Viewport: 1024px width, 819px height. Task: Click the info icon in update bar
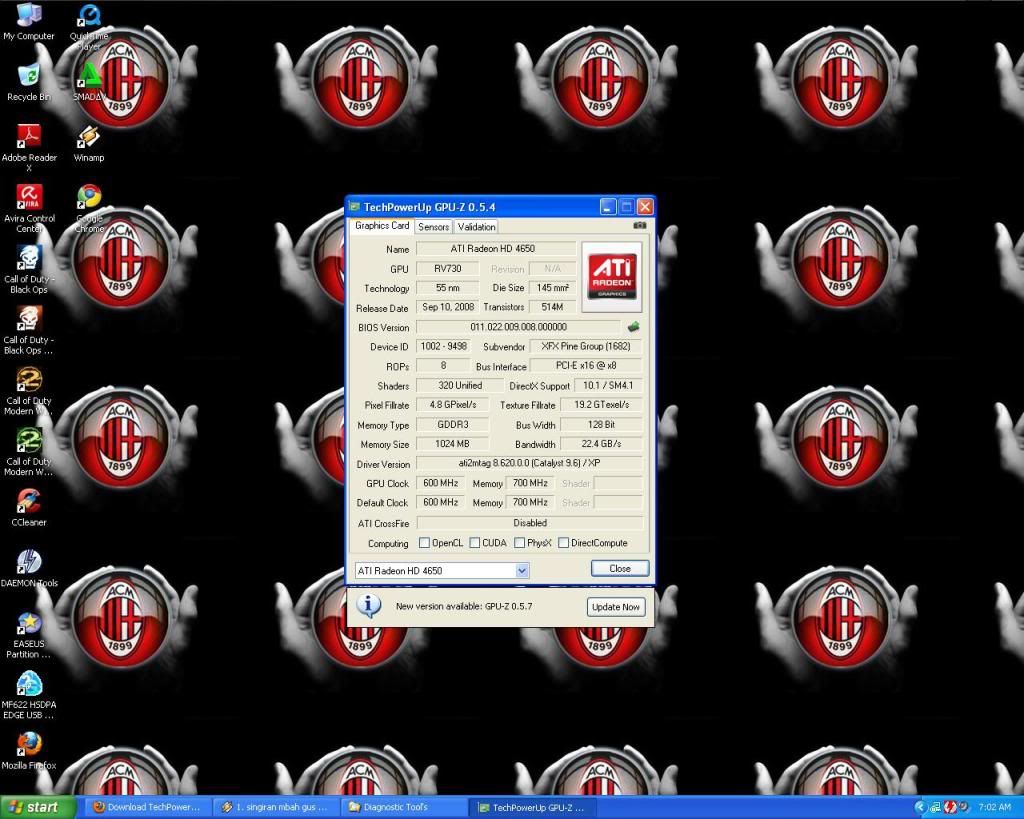368,605
